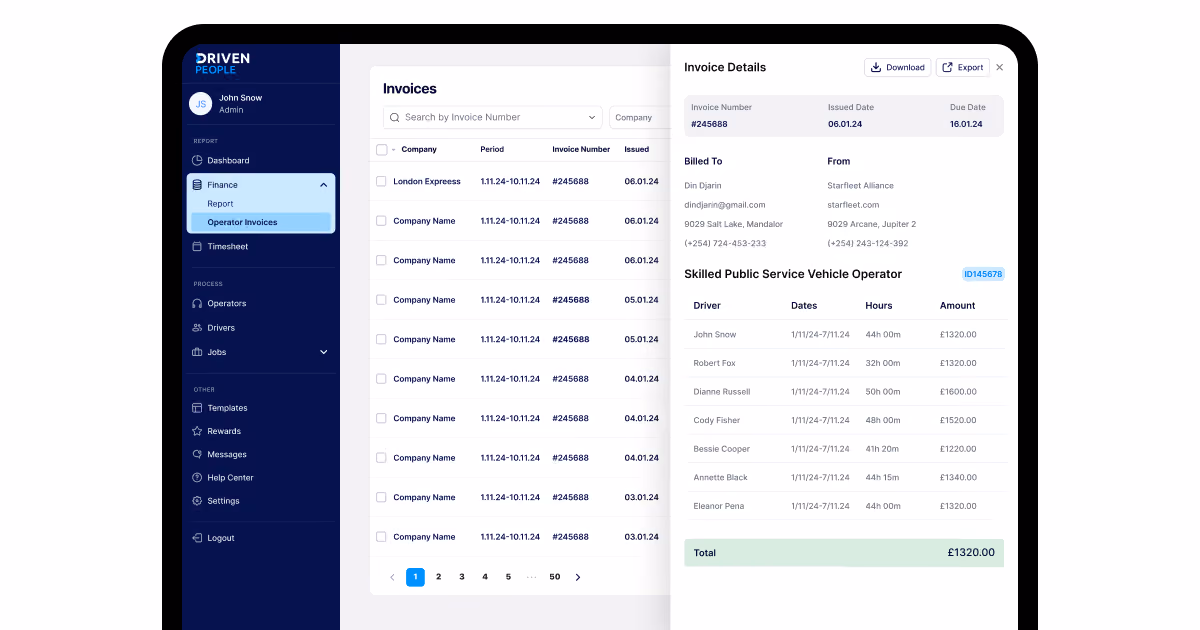The image size is (1200, 630).
Task: Jump to page 50
Action: (555, 577)
